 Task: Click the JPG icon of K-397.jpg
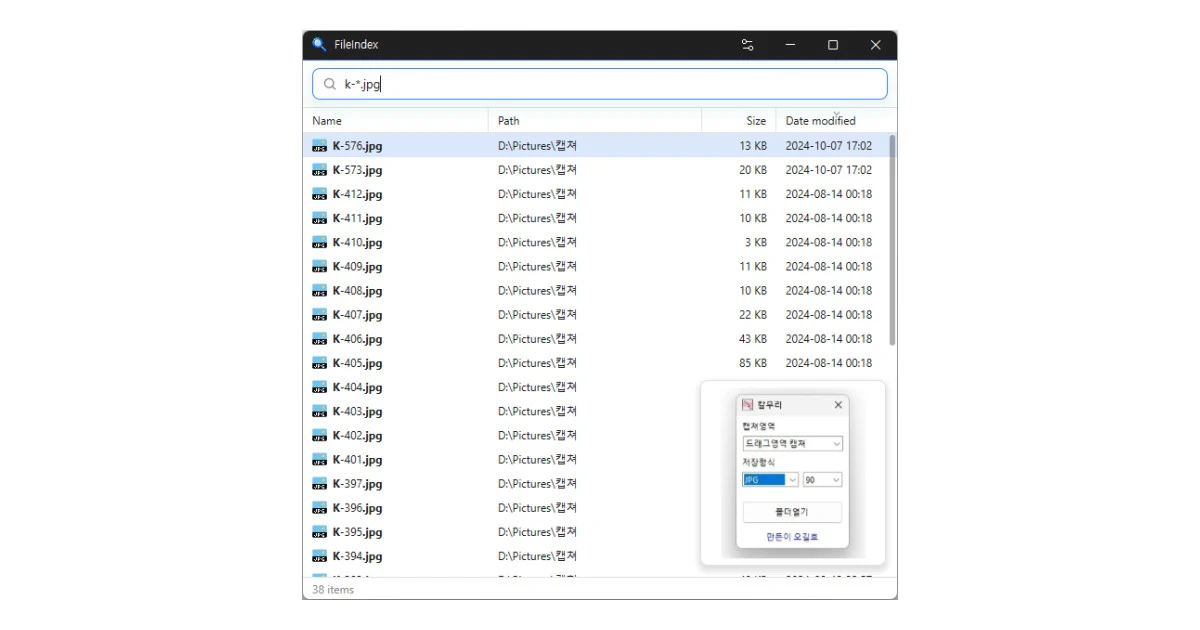coord(320,484)
